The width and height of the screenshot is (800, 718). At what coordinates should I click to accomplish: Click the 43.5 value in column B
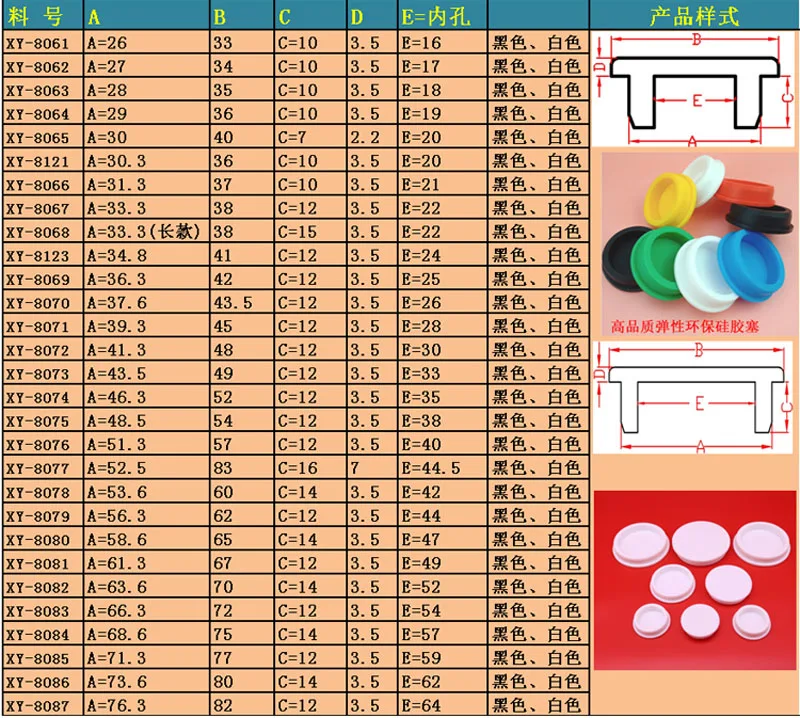pos(231,302)
